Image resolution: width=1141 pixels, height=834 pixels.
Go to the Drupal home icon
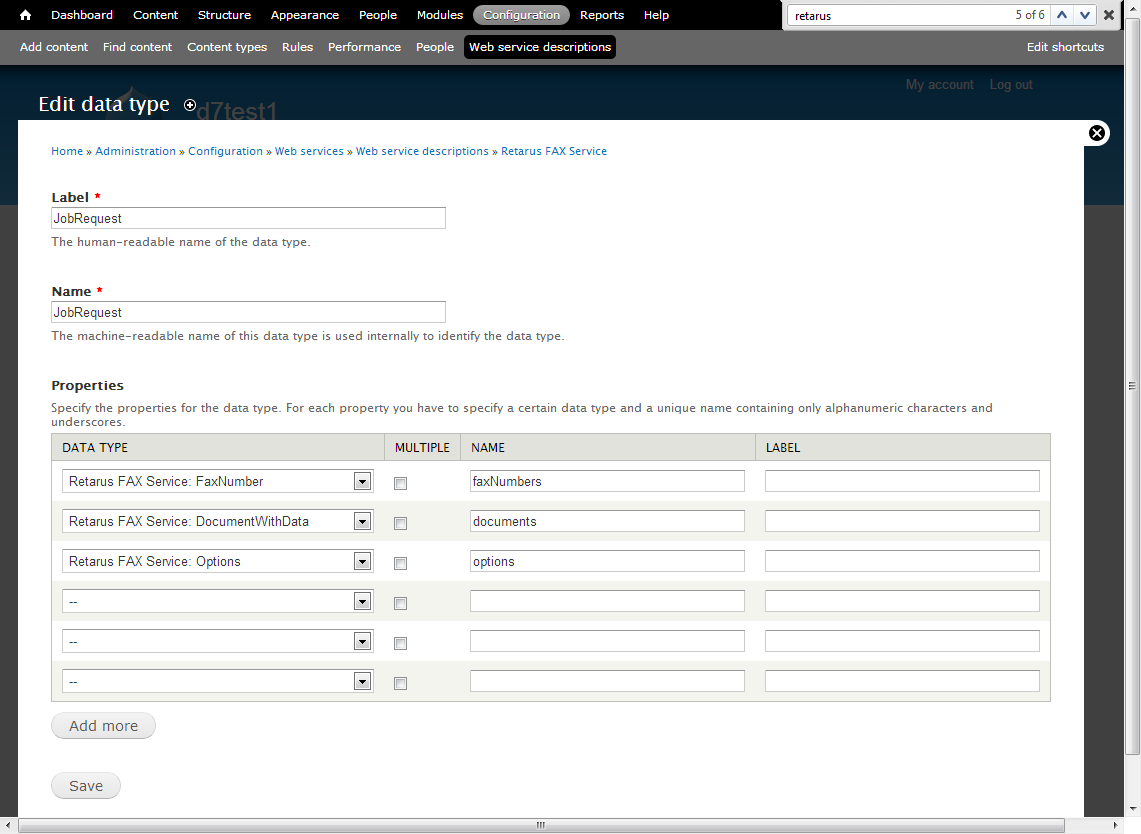coord(25,15)
